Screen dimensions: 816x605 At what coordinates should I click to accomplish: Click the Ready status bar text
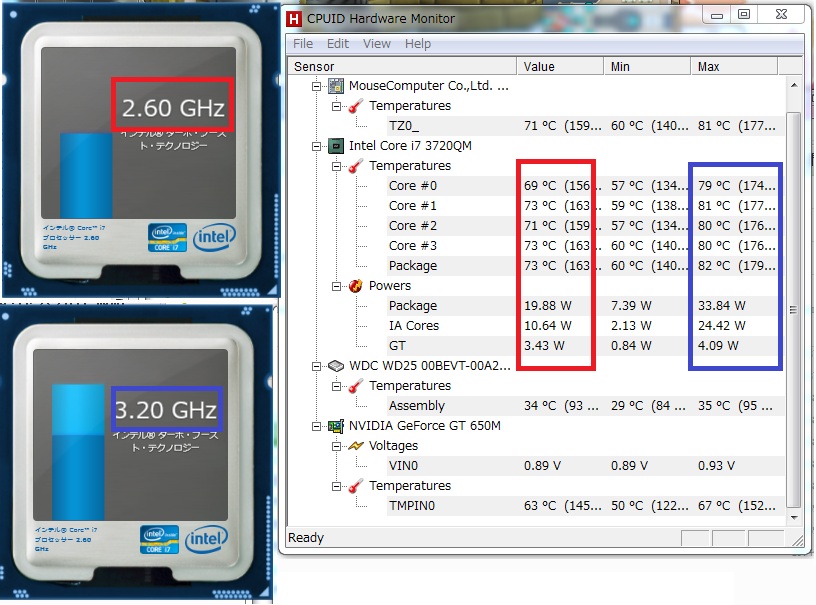[x=306, y=538]
